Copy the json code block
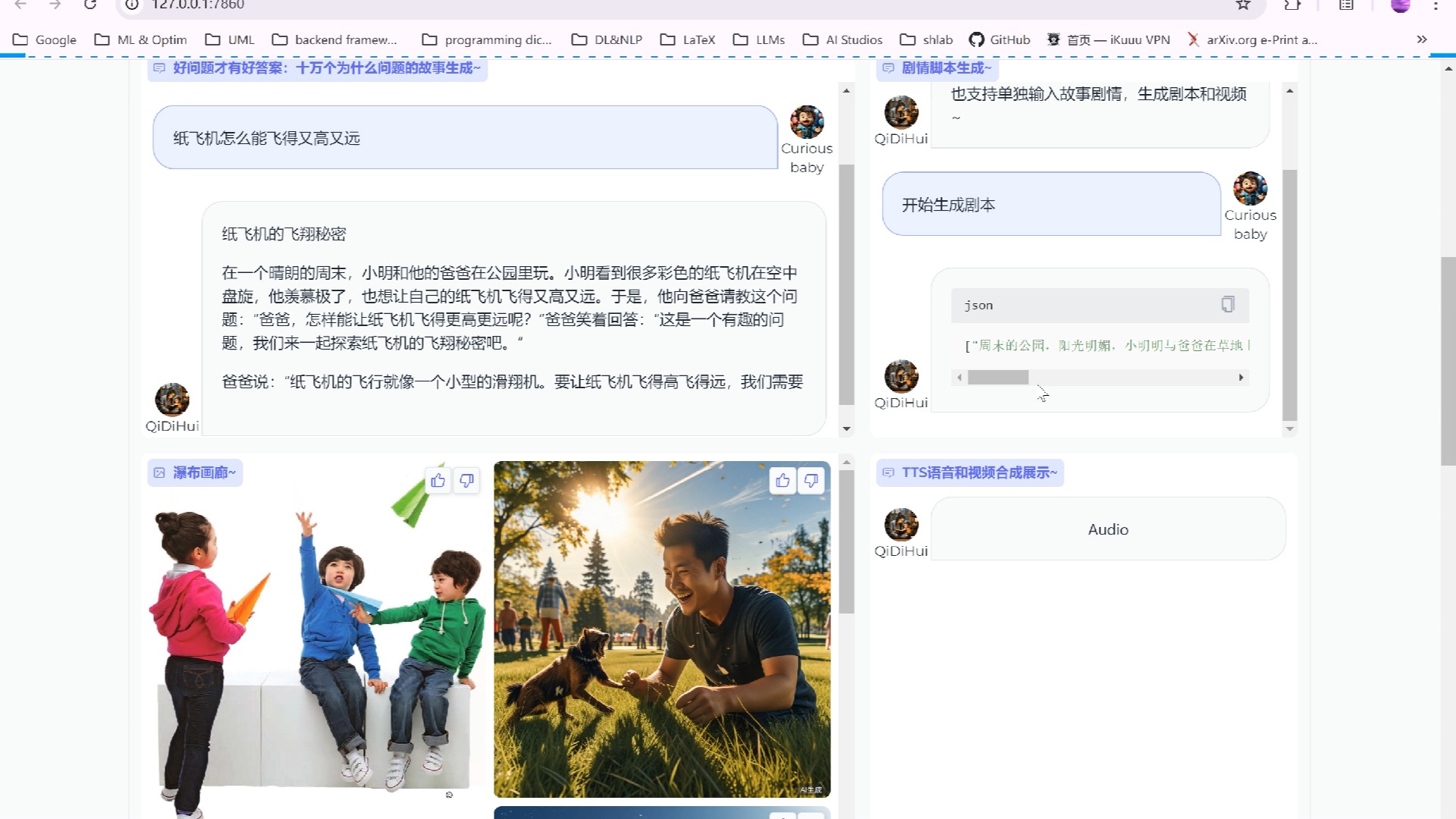The width and height of the screenshot is (1456, 819). 1228,304
